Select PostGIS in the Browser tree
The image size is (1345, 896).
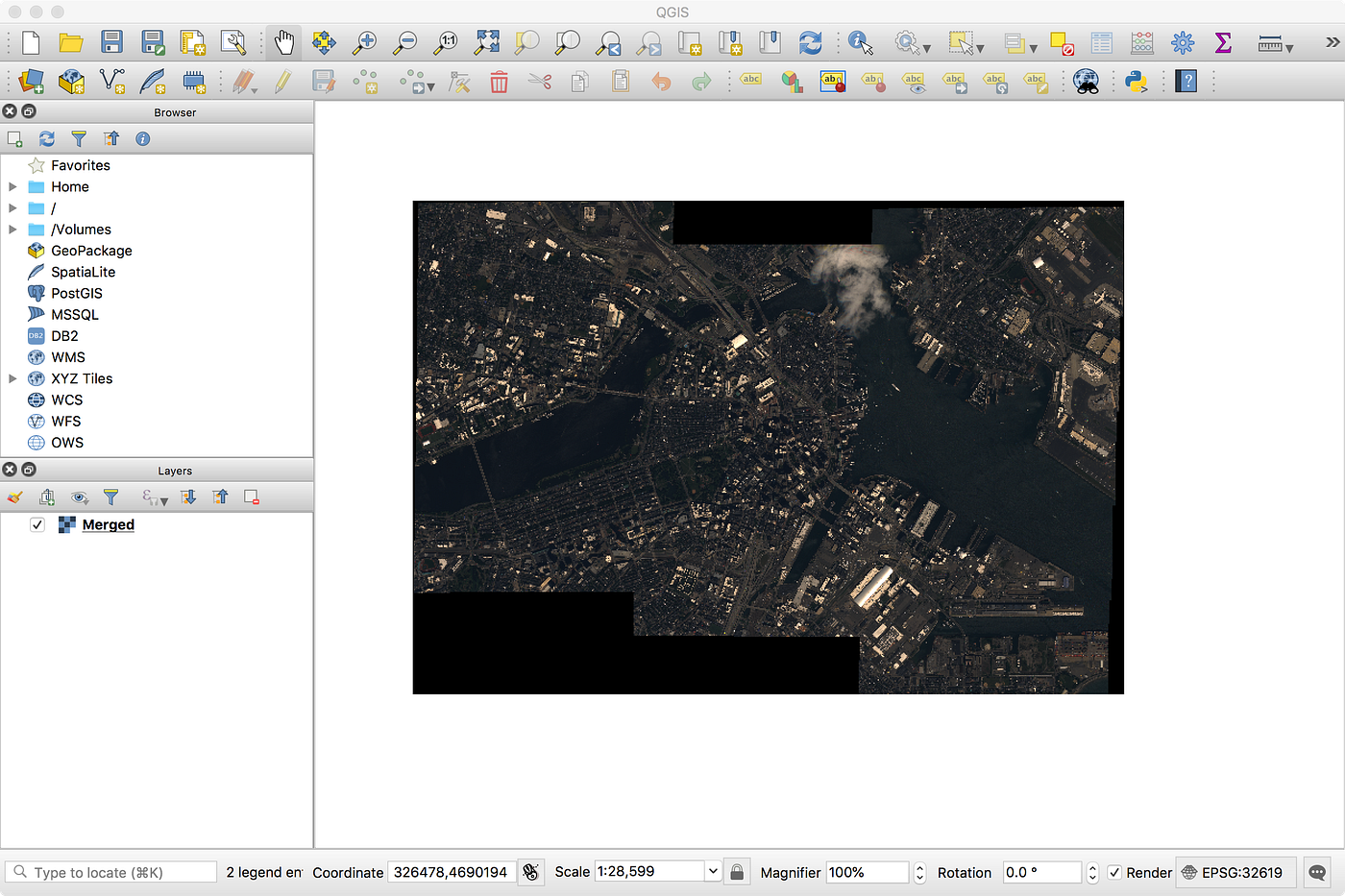click(76, 293)
